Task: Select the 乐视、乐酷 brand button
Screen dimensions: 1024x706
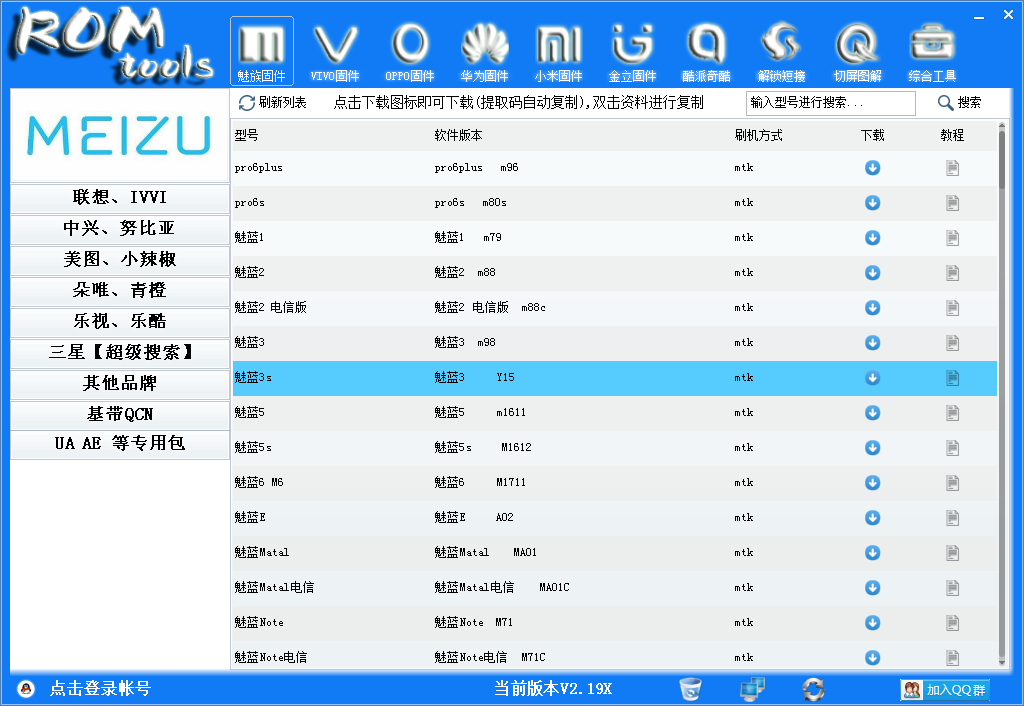Action: 120,321
